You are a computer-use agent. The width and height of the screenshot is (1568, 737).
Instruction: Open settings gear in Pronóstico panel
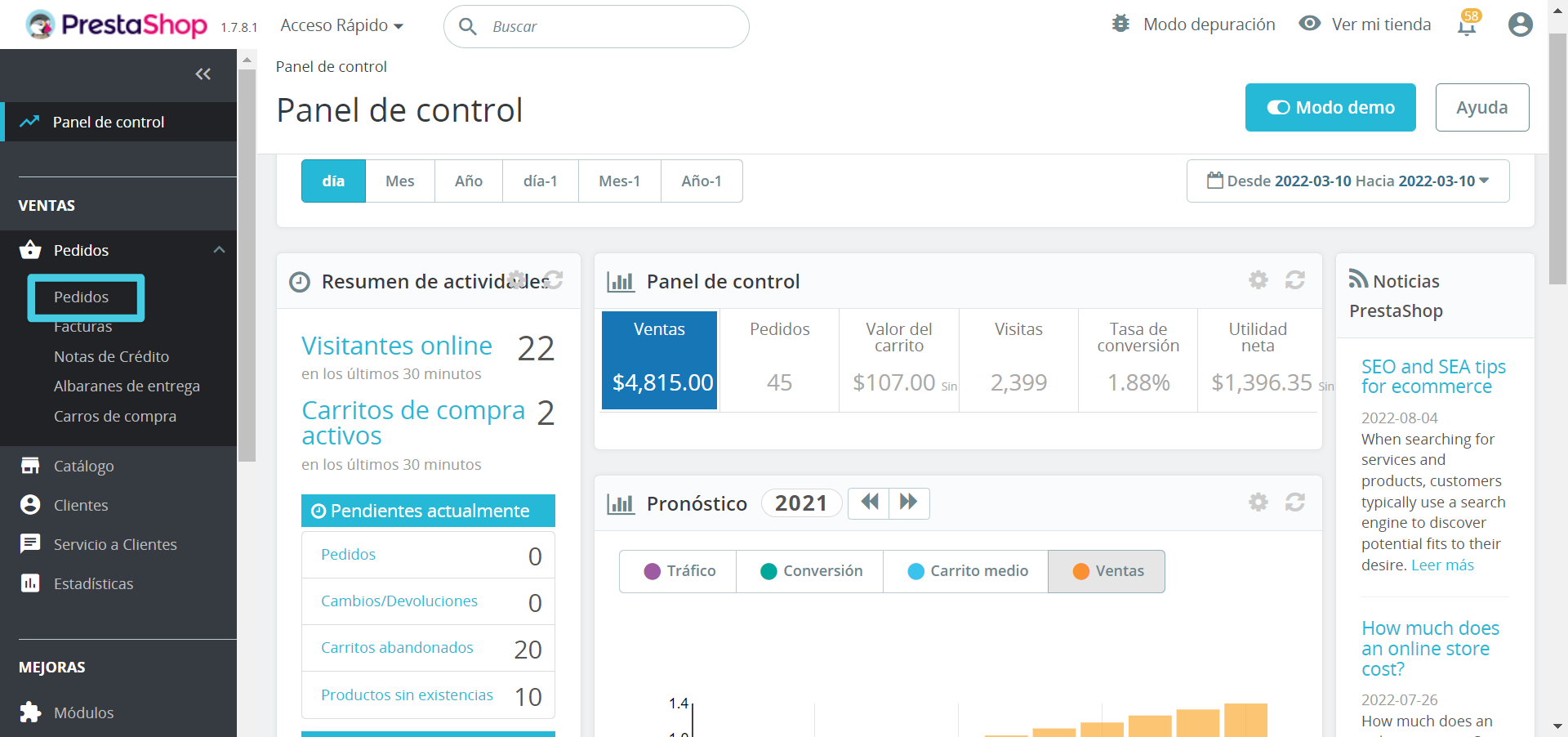[1258, 502]
